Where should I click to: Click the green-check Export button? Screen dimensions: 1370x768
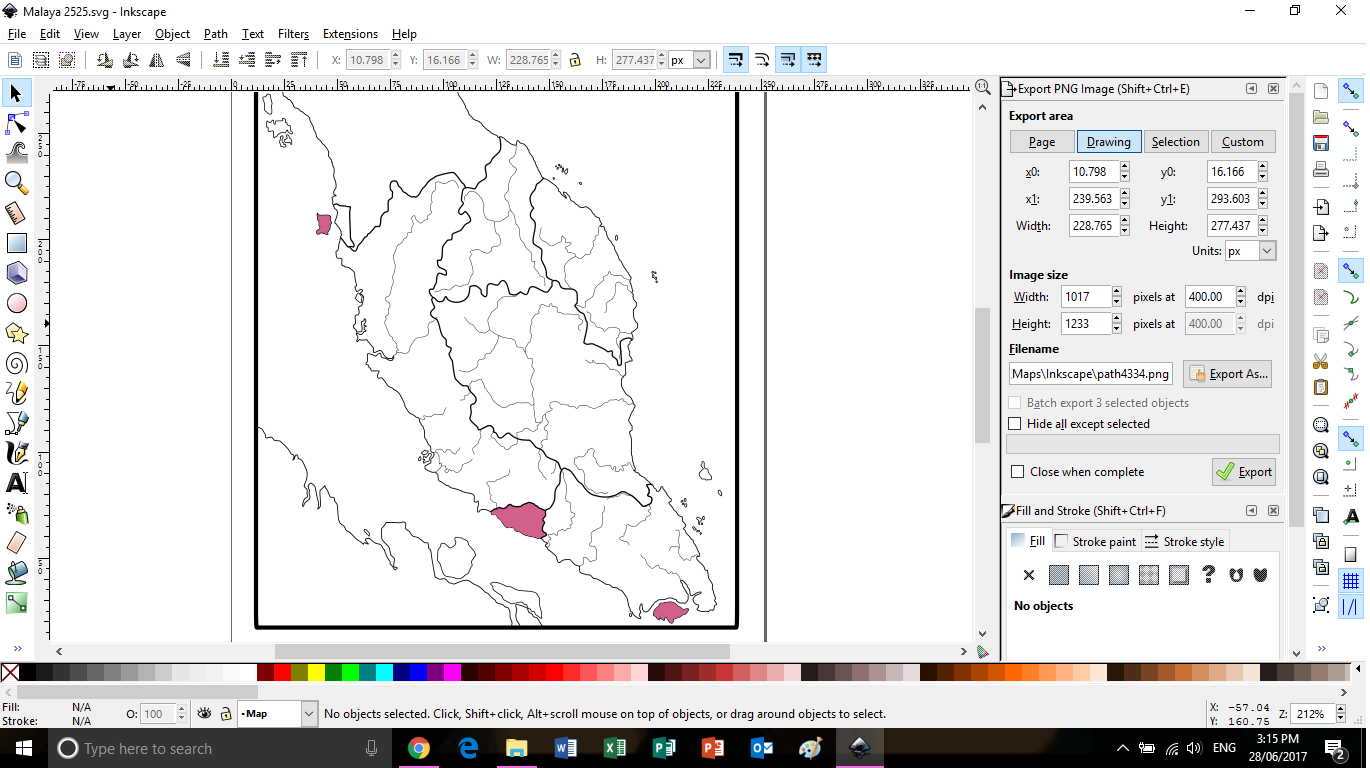[x=1244, y=472]
